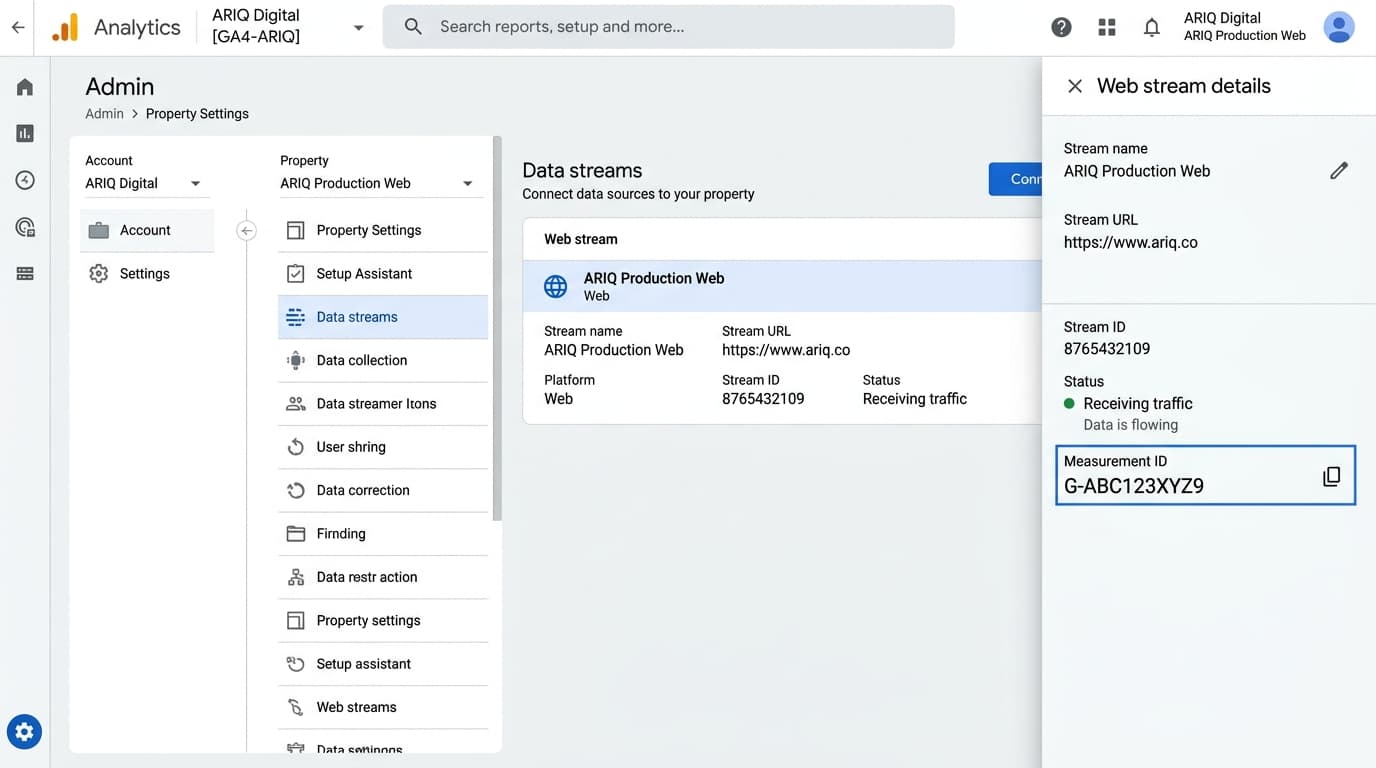Open the Advertising icon in left sidebar

pos(25,227)
